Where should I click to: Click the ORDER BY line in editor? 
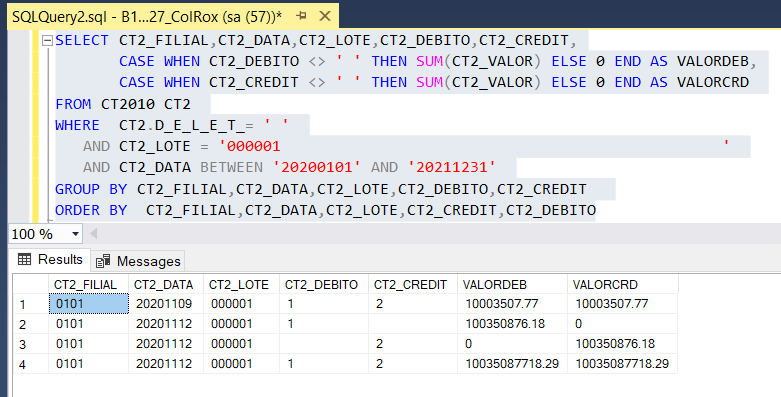click(325, 210)
